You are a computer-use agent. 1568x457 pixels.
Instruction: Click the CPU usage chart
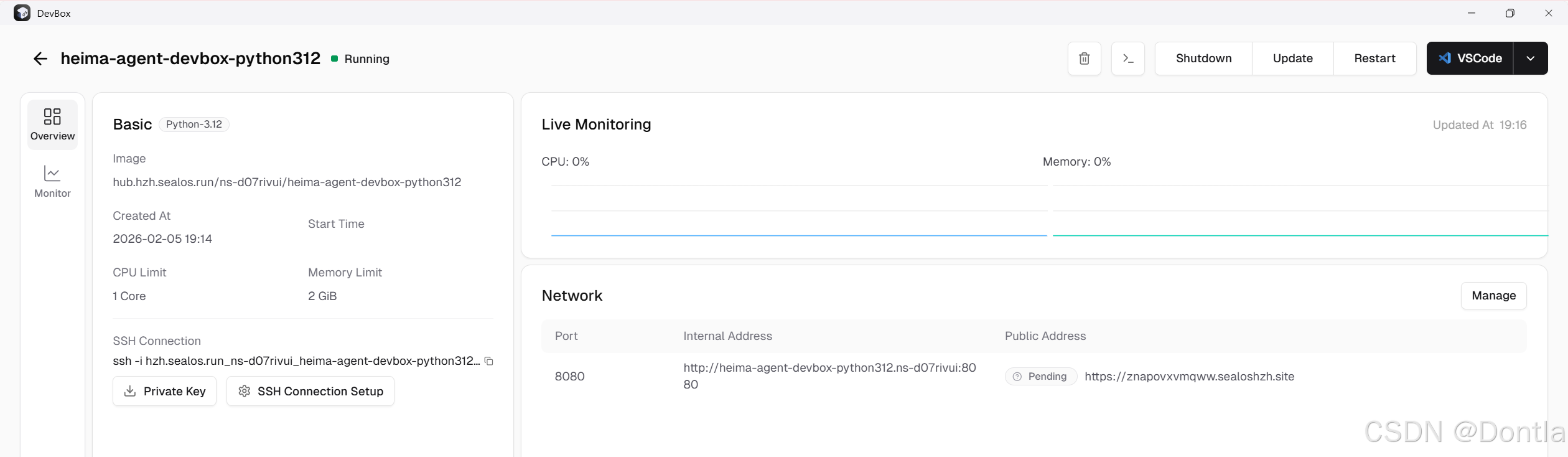tap(798, 210)
